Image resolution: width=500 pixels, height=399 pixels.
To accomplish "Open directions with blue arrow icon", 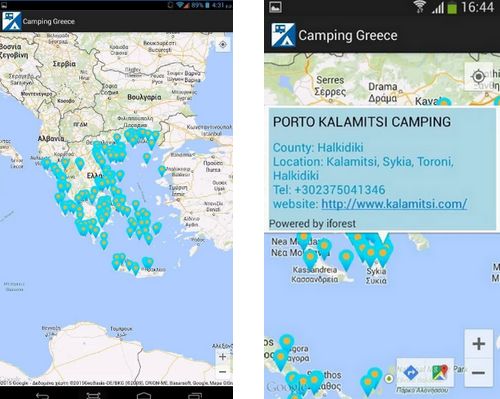I will tap(411, 372).
